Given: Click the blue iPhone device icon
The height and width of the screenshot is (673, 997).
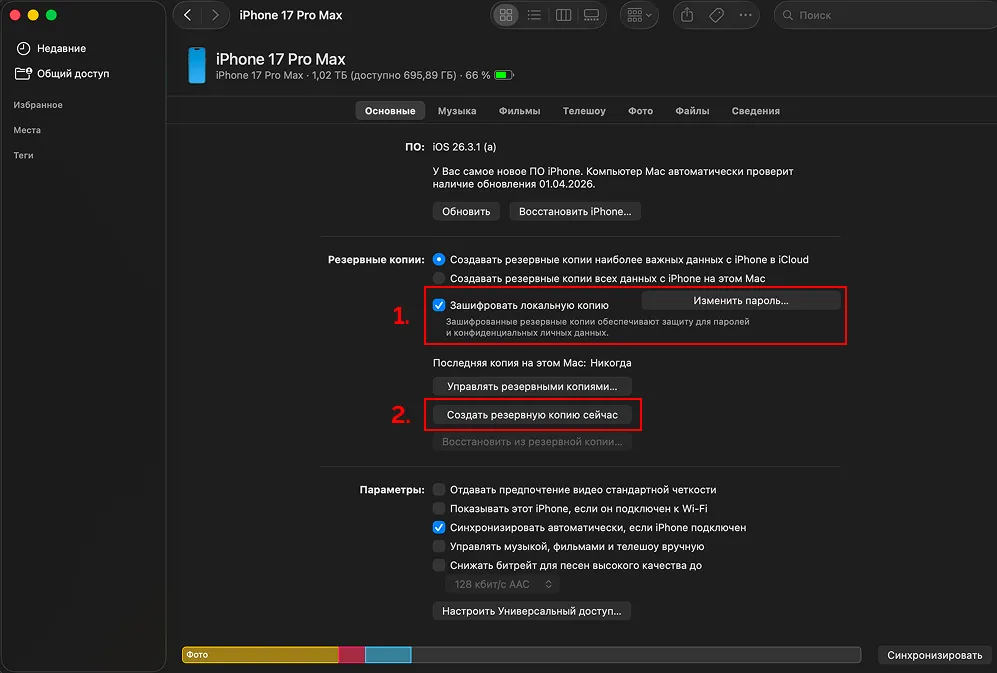Looking at the screenshot, I should click(197, 66).
